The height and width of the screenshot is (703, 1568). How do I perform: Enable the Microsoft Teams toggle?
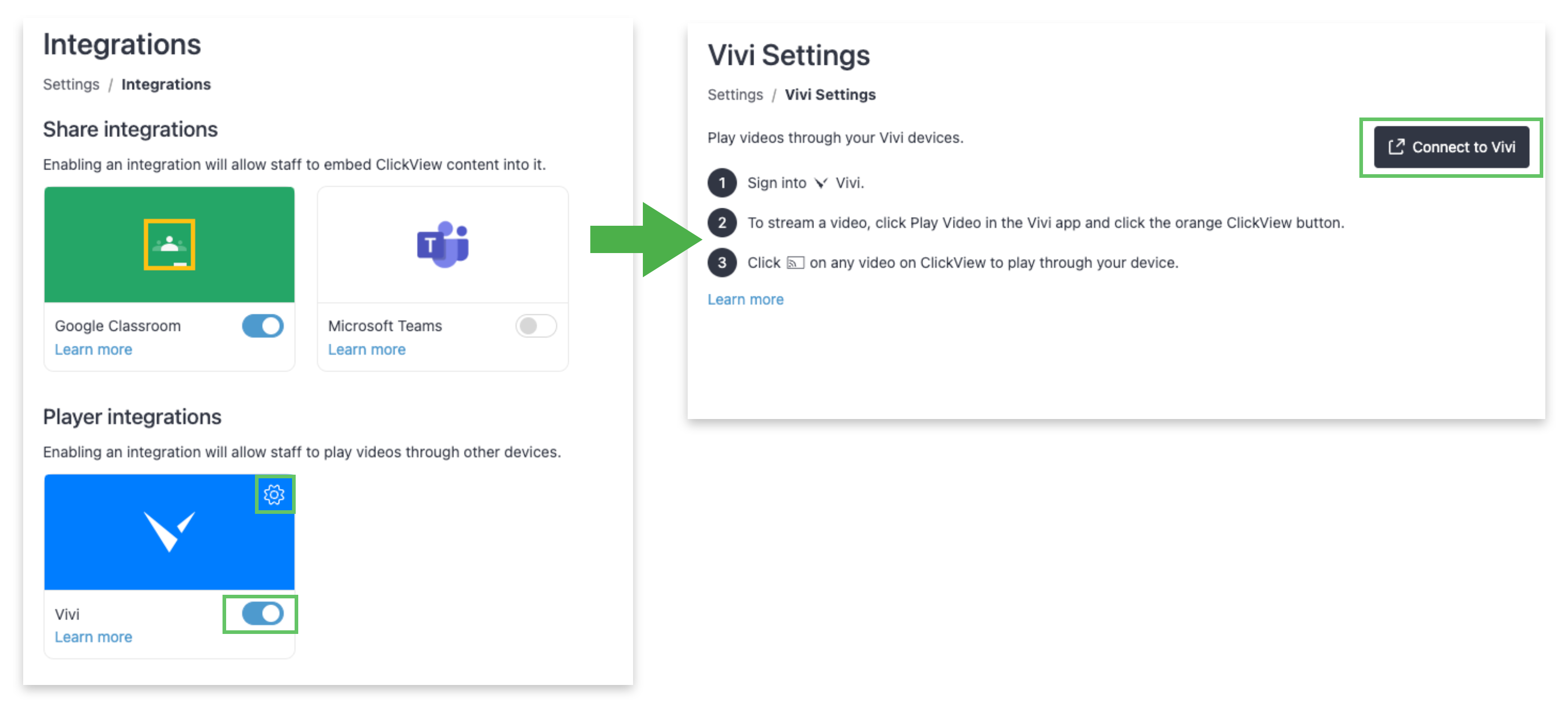(x=536, y=326)
